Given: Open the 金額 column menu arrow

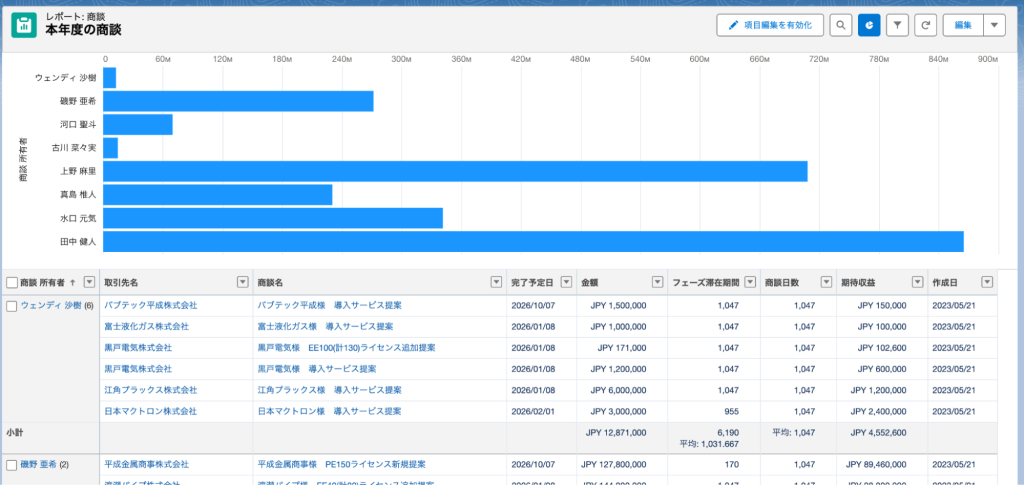Looking at the screenshot, I should [657, 282].
